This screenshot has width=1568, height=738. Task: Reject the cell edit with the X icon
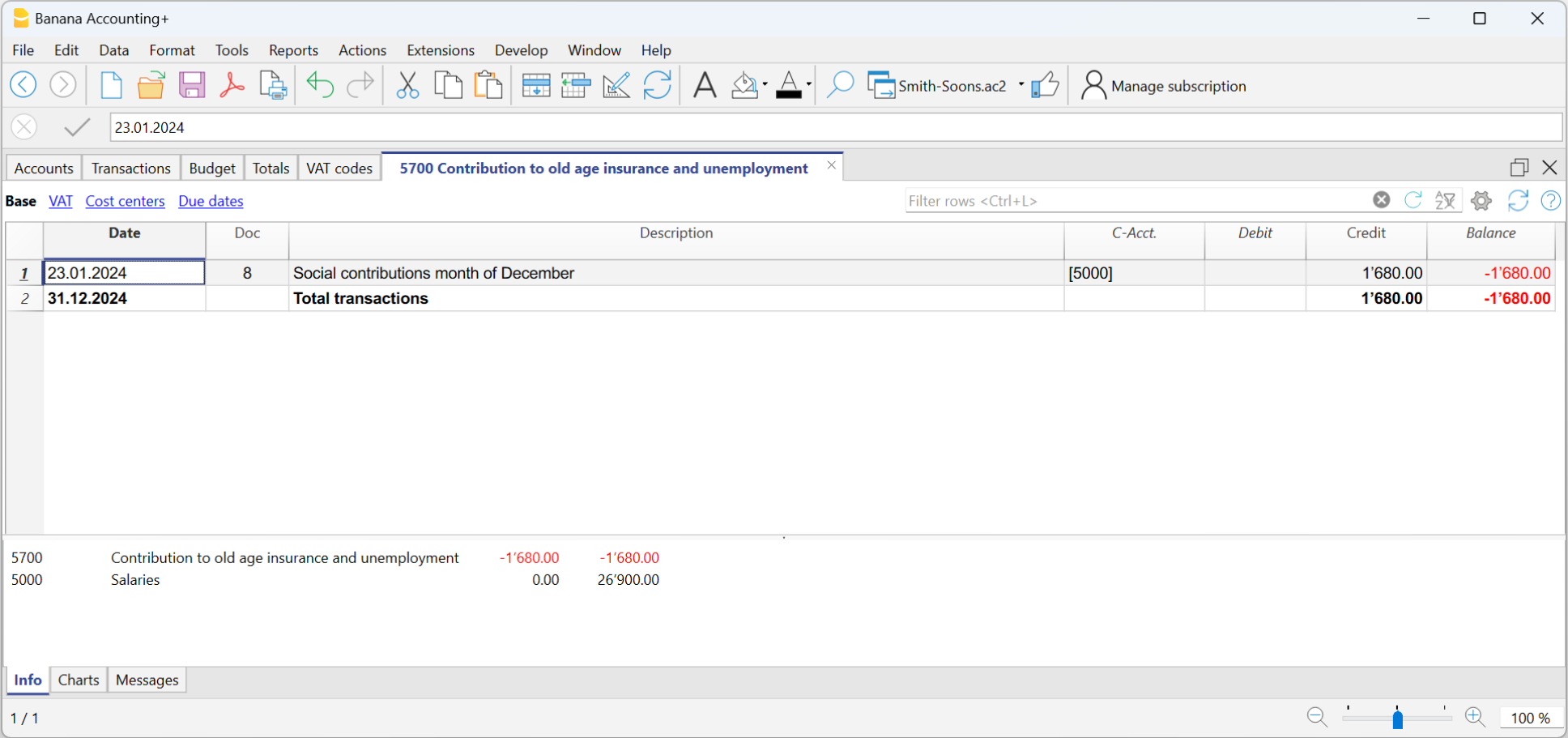24,127
